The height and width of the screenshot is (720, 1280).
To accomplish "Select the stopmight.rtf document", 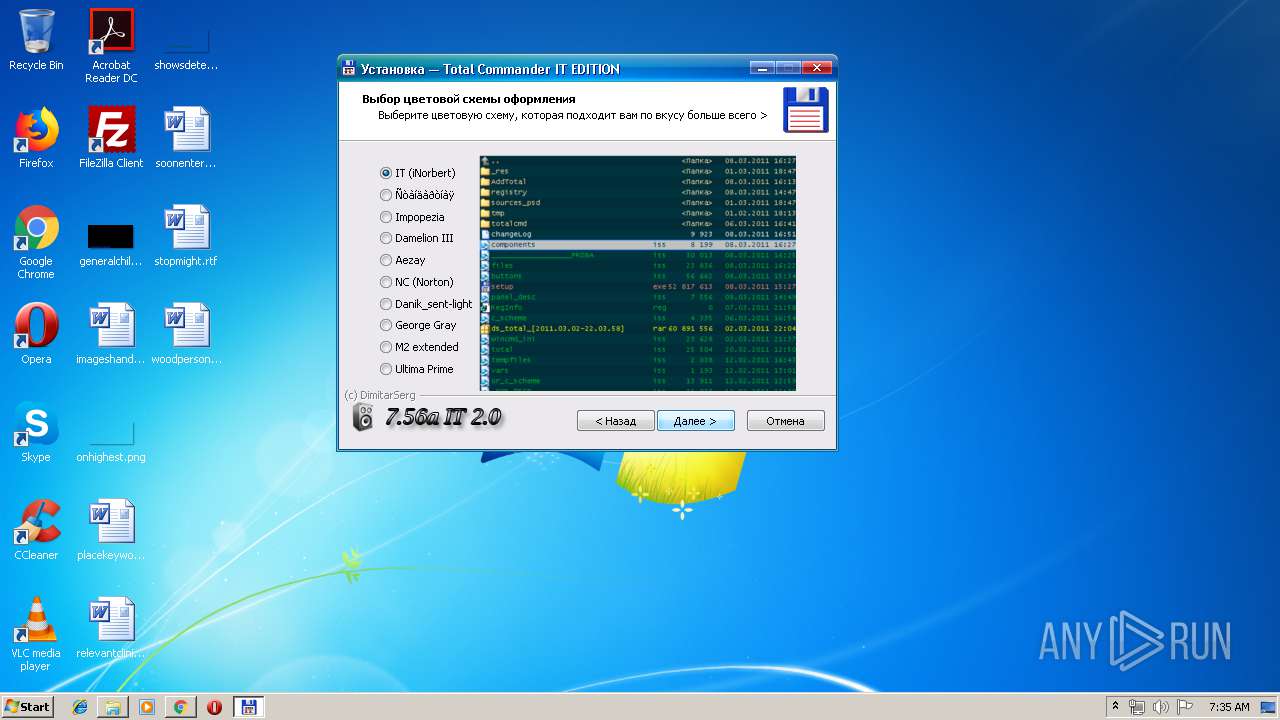I will (186, 236).
